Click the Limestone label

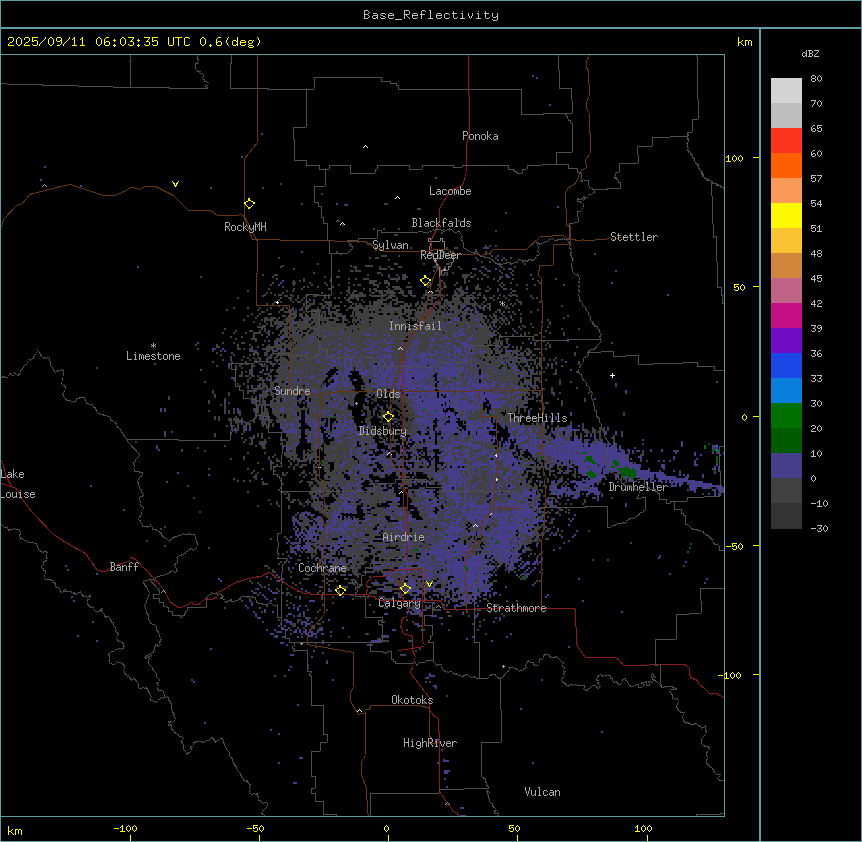153,356
